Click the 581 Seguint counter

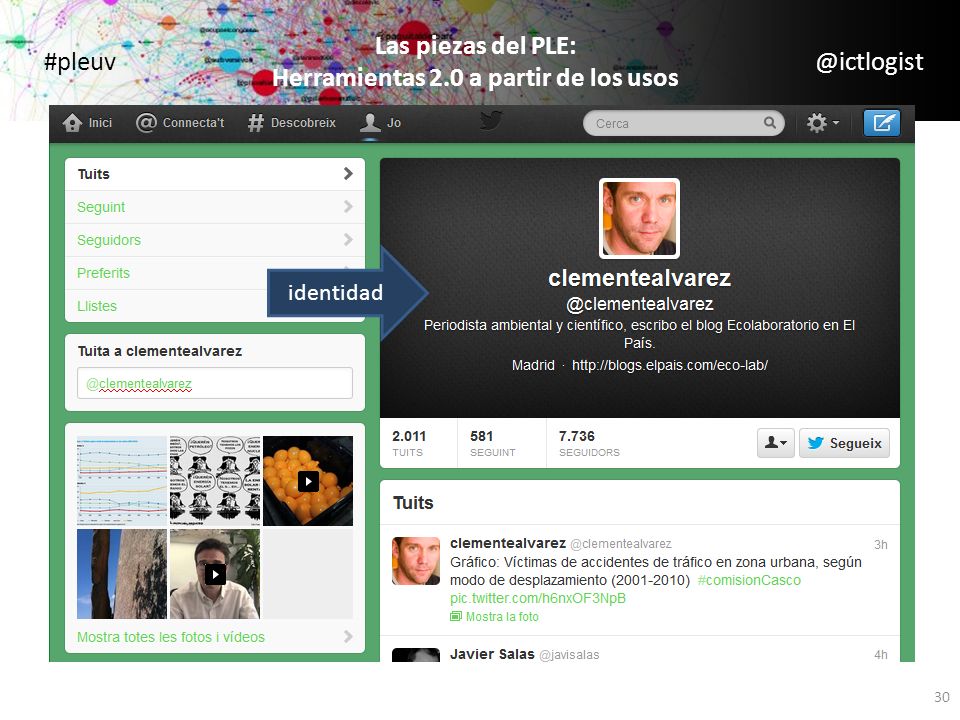click(x=493, y=443)
